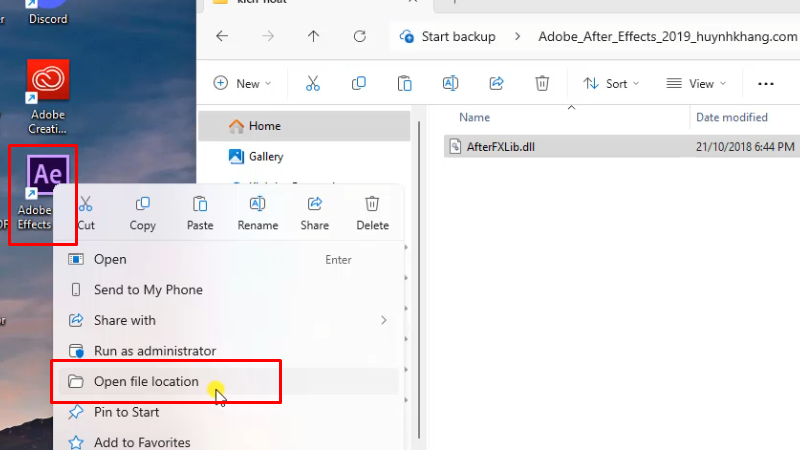Click Cut in the context menu
This screenshot has width=800, height=450.
(x=86, y=213)
